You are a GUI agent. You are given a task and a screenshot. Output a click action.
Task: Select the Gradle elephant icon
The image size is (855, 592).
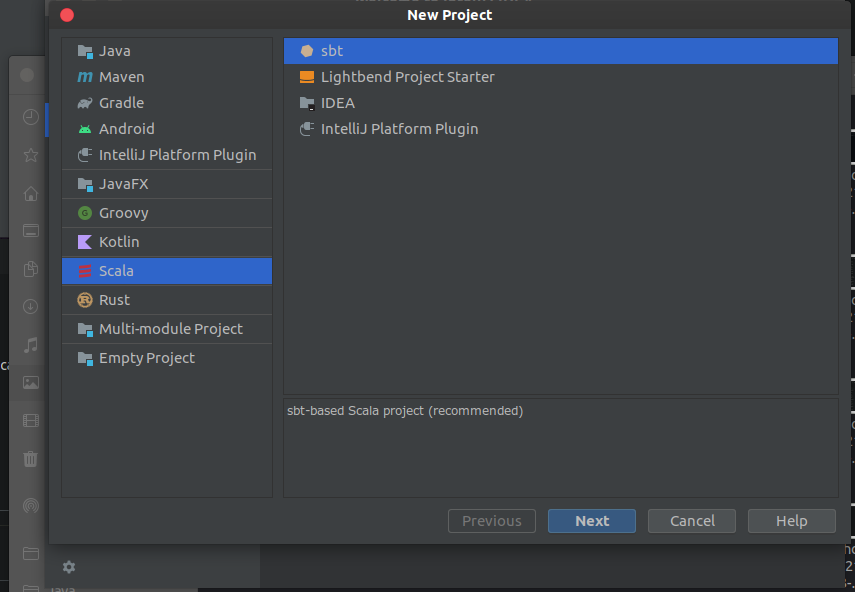85,103
